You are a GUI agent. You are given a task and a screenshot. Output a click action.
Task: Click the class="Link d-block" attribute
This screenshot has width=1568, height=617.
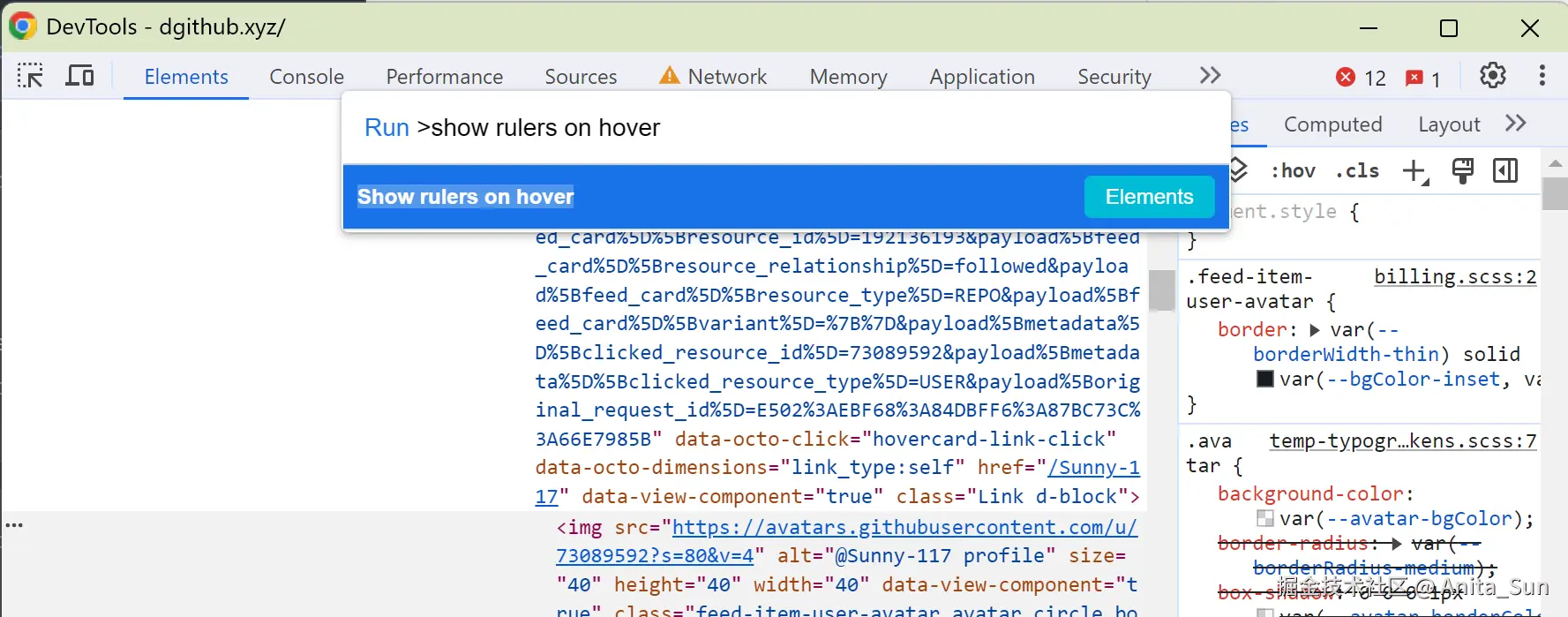1012,497
